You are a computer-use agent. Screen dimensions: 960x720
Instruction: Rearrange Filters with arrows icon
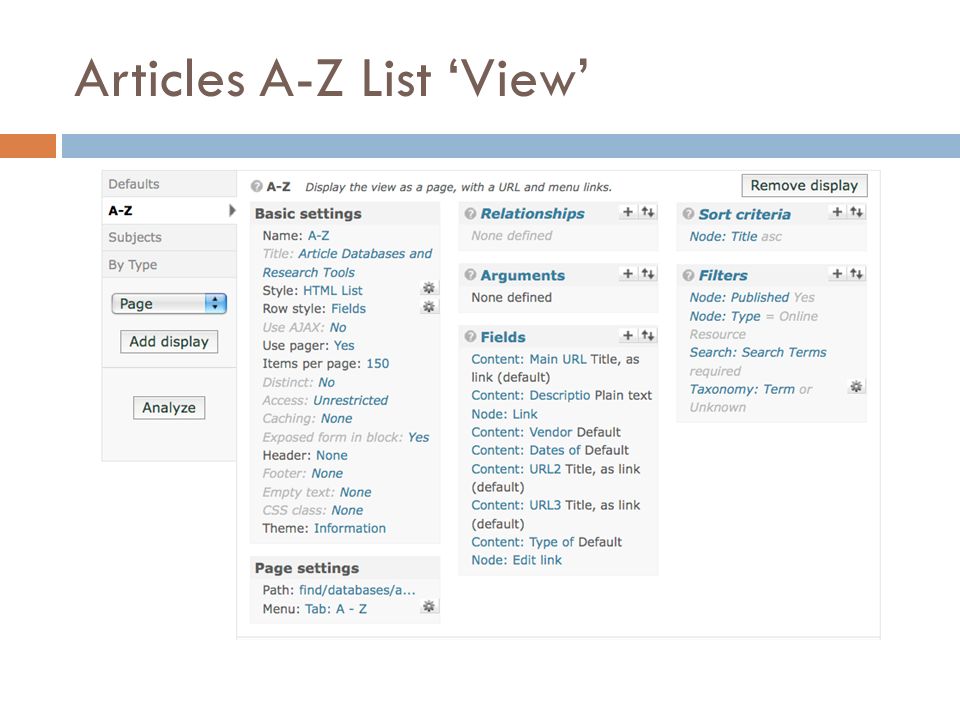pos(857,274)
